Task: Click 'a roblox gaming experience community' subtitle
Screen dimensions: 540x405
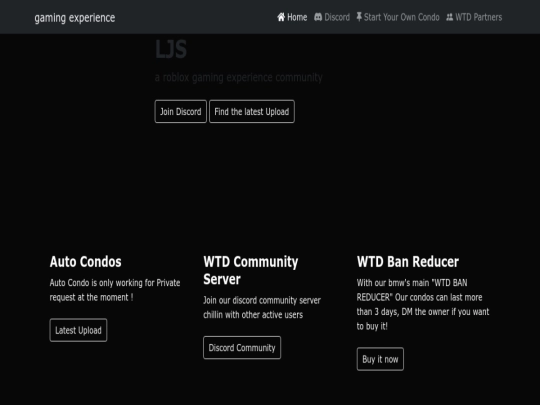Action: coord(238,77)
